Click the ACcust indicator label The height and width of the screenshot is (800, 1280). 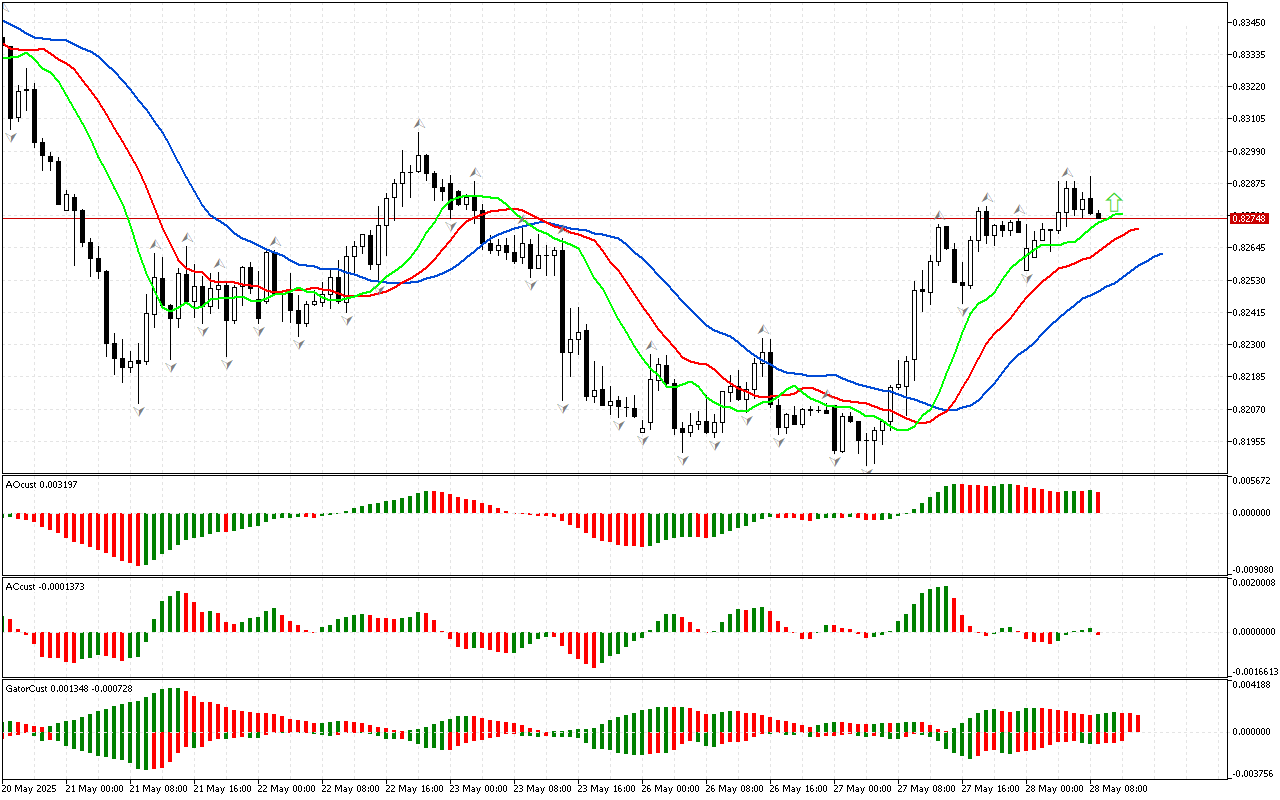(44, 586)
